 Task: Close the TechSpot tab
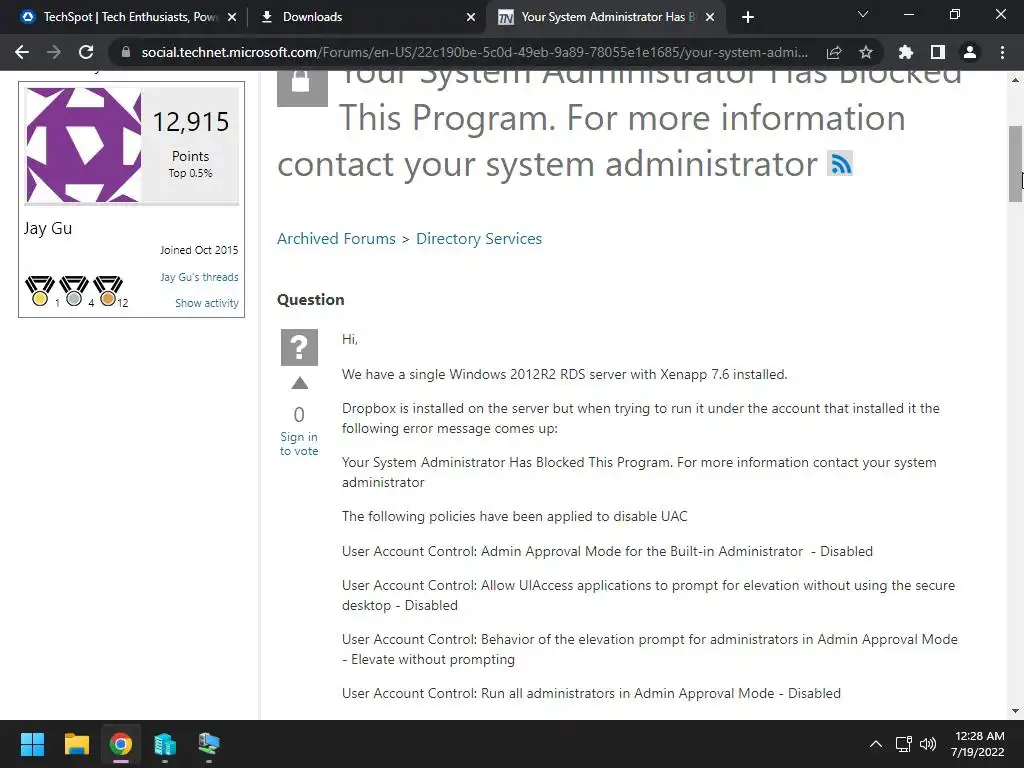pyautogui.click(x=232, y=17)
